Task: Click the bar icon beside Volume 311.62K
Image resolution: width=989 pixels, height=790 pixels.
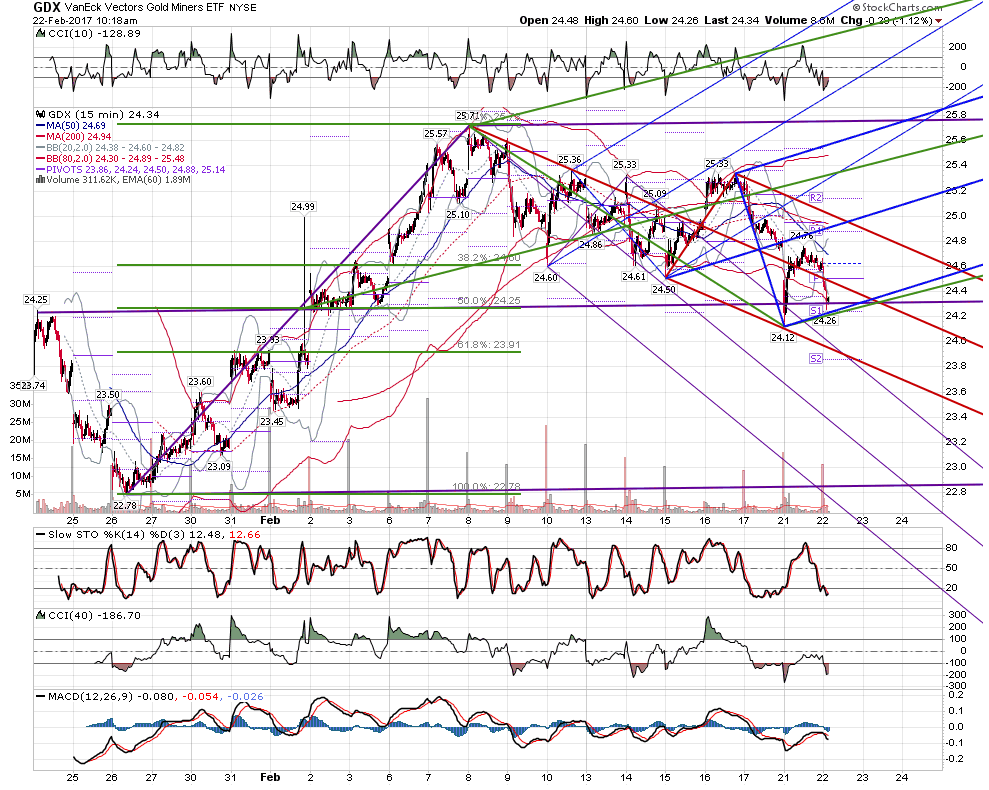Action: (x=40, y=180)
